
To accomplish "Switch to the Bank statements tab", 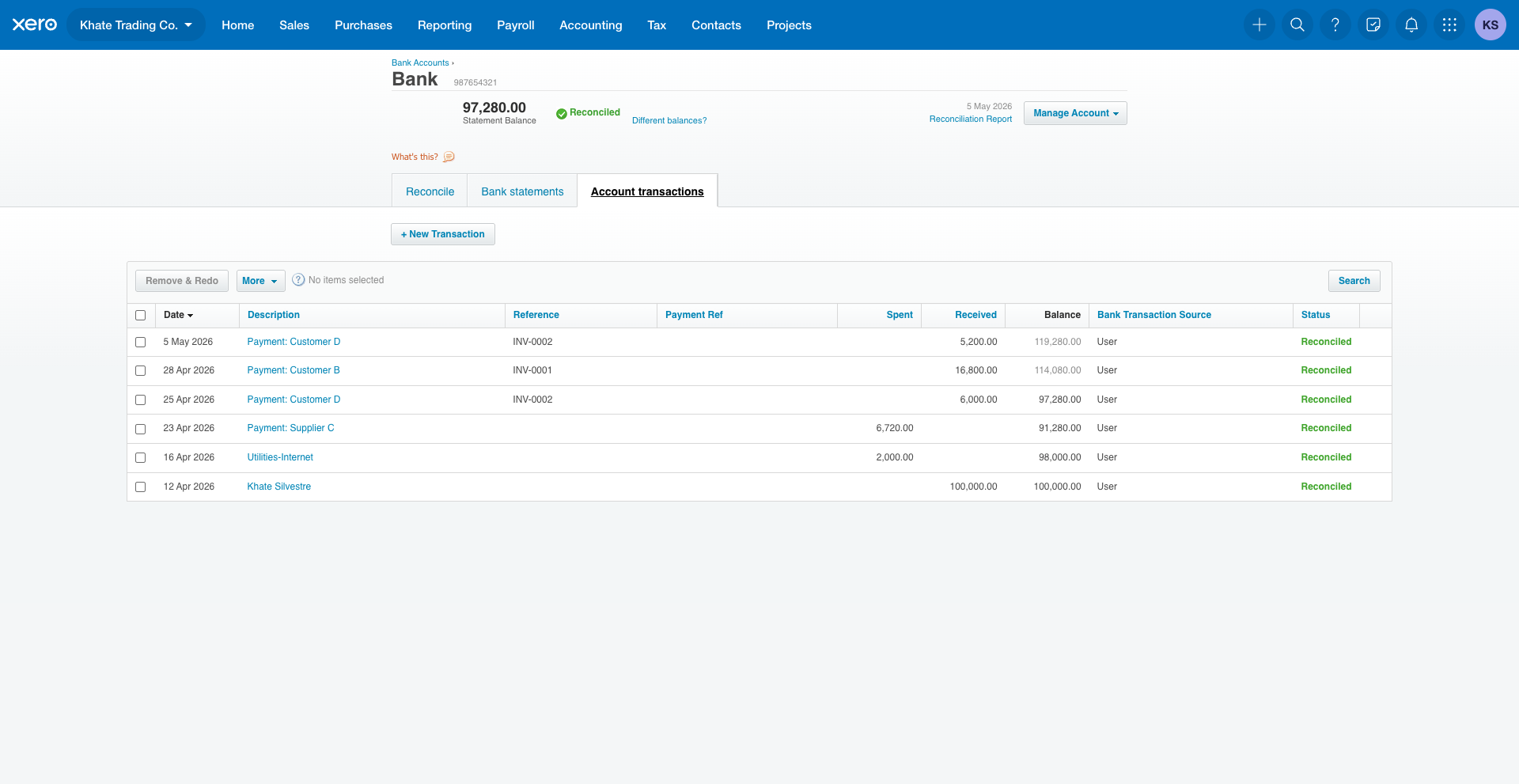I will 522,191.
